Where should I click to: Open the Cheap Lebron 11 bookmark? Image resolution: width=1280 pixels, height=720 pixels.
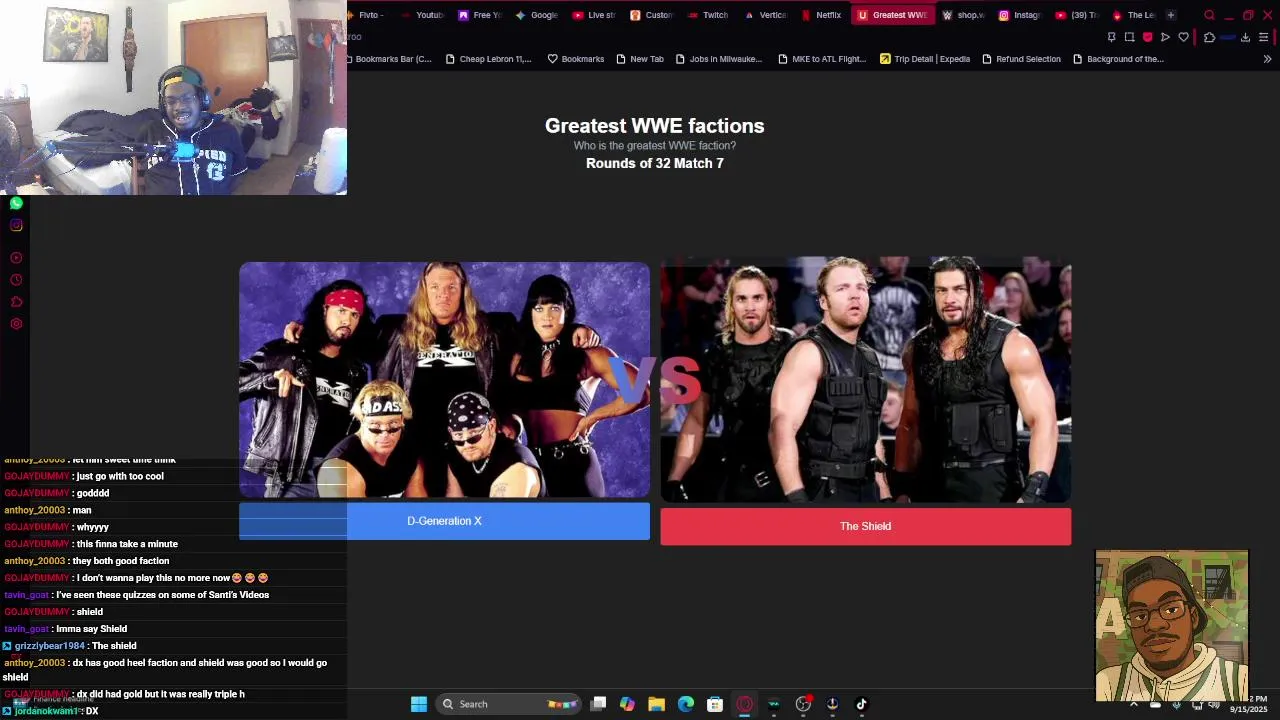click(488, 59)
